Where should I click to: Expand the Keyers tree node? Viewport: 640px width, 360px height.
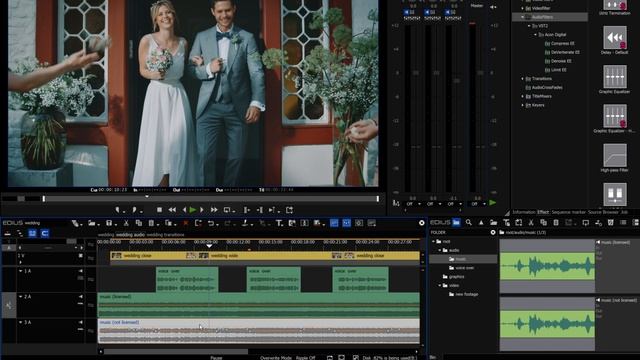[522, 105]
